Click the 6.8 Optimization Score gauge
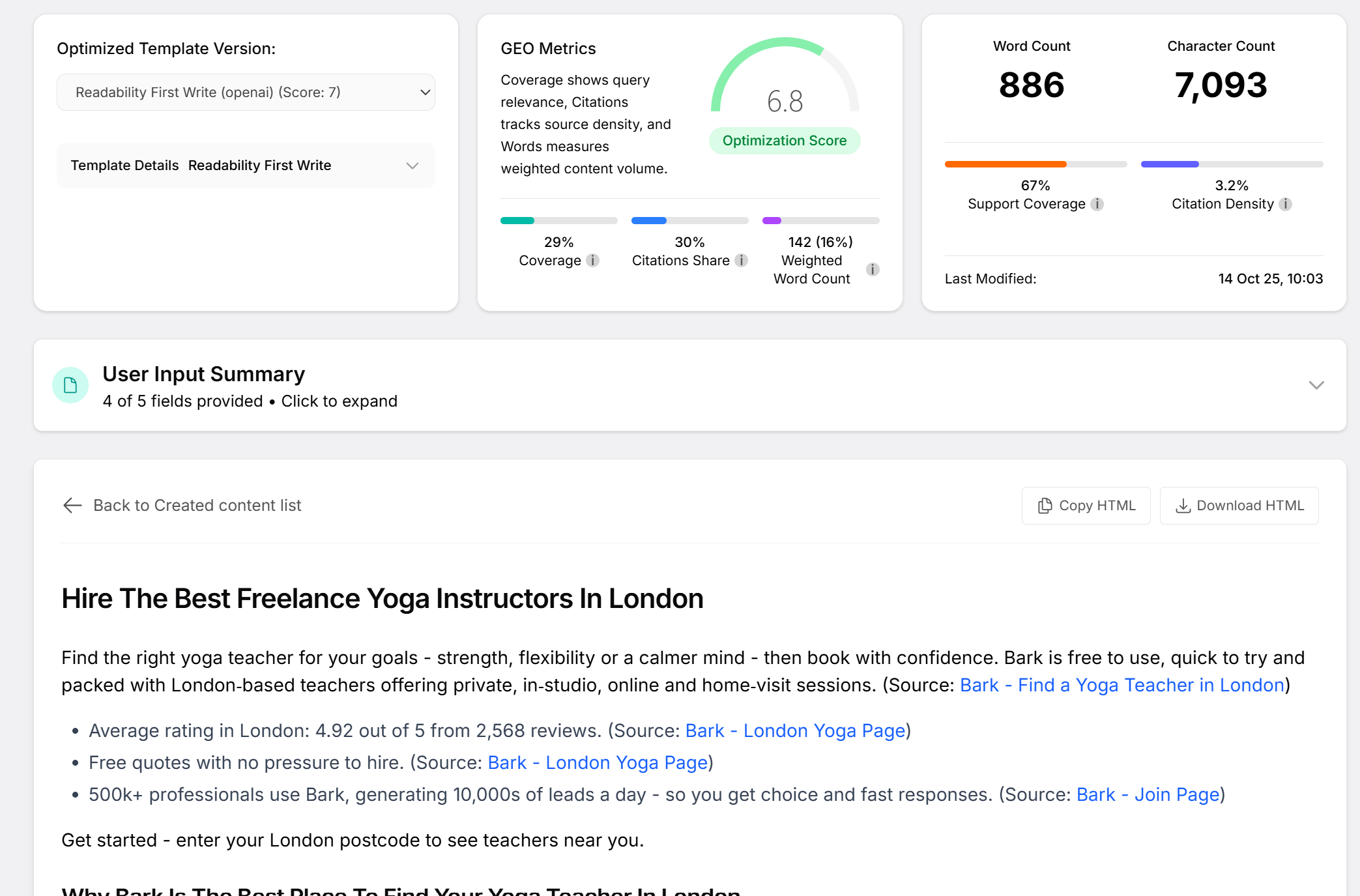1360x896 pixels. pyautogui.click(x=785, y=100)
